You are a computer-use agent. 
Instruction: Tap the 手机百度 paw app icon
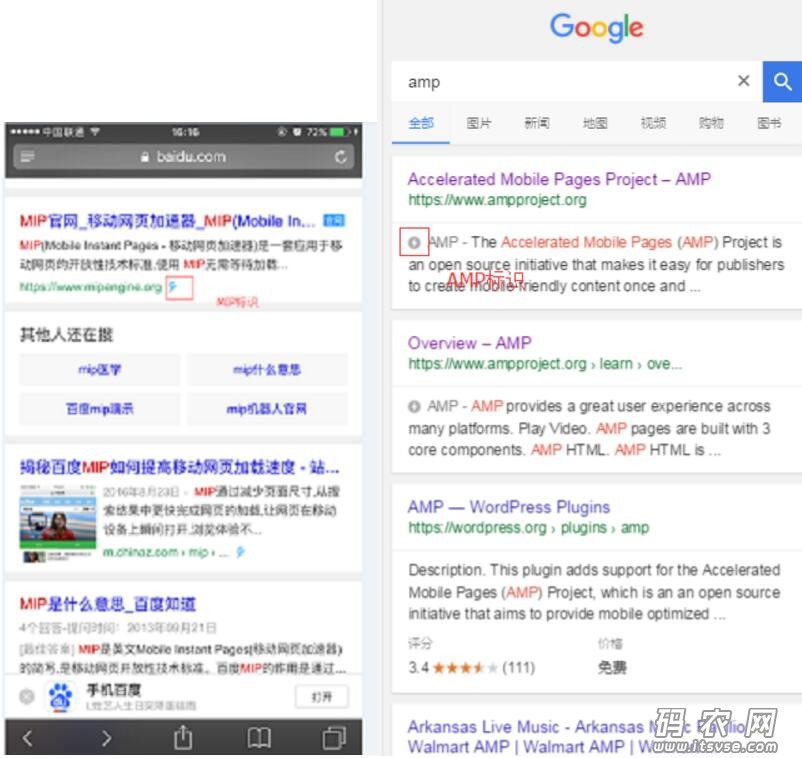pos(61,697)
